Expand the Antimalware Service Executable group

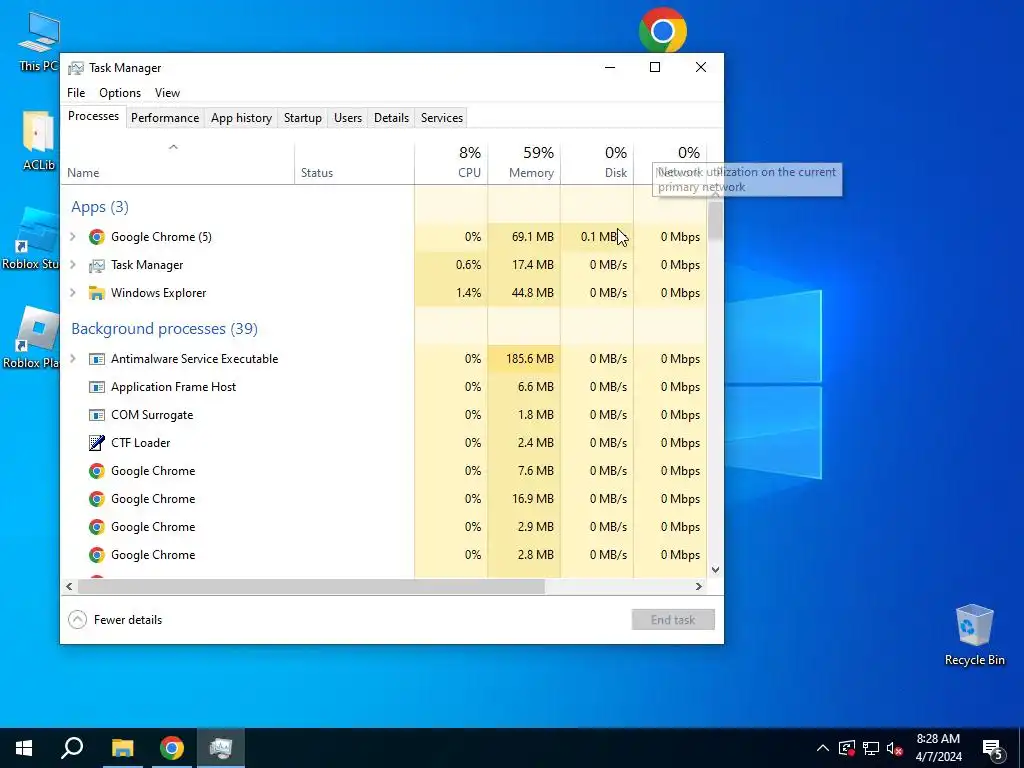[x=73, y=359]
